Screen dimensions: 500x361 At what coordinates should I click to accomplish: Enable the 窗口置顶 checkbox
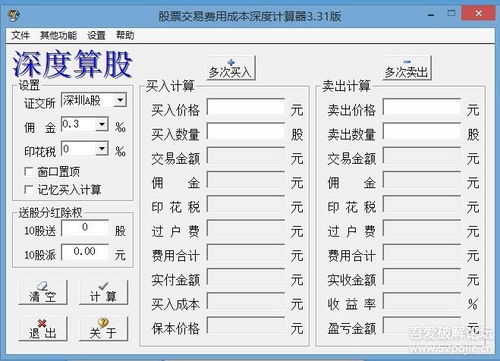pyautogui.click(x=29, y=172)
